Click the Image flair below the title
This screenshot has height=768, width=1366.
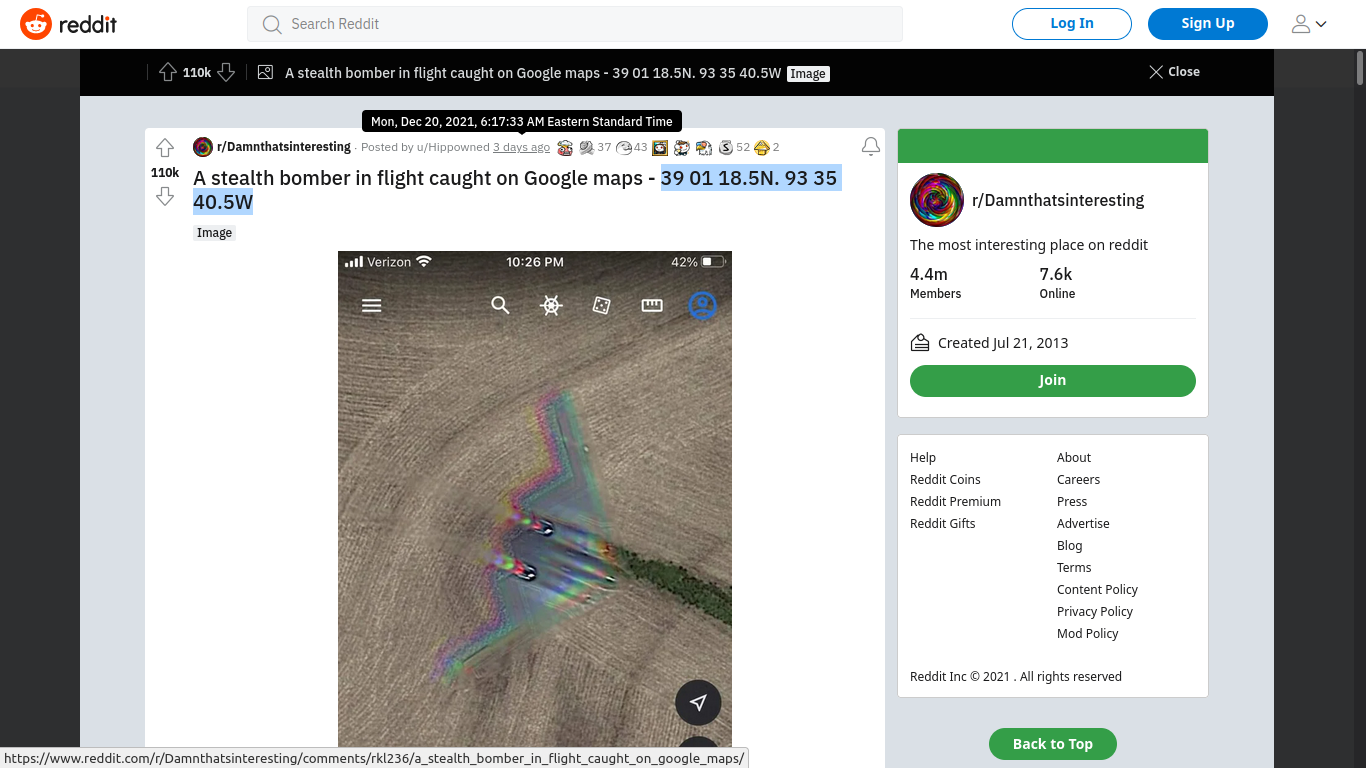tap(214, 233)
